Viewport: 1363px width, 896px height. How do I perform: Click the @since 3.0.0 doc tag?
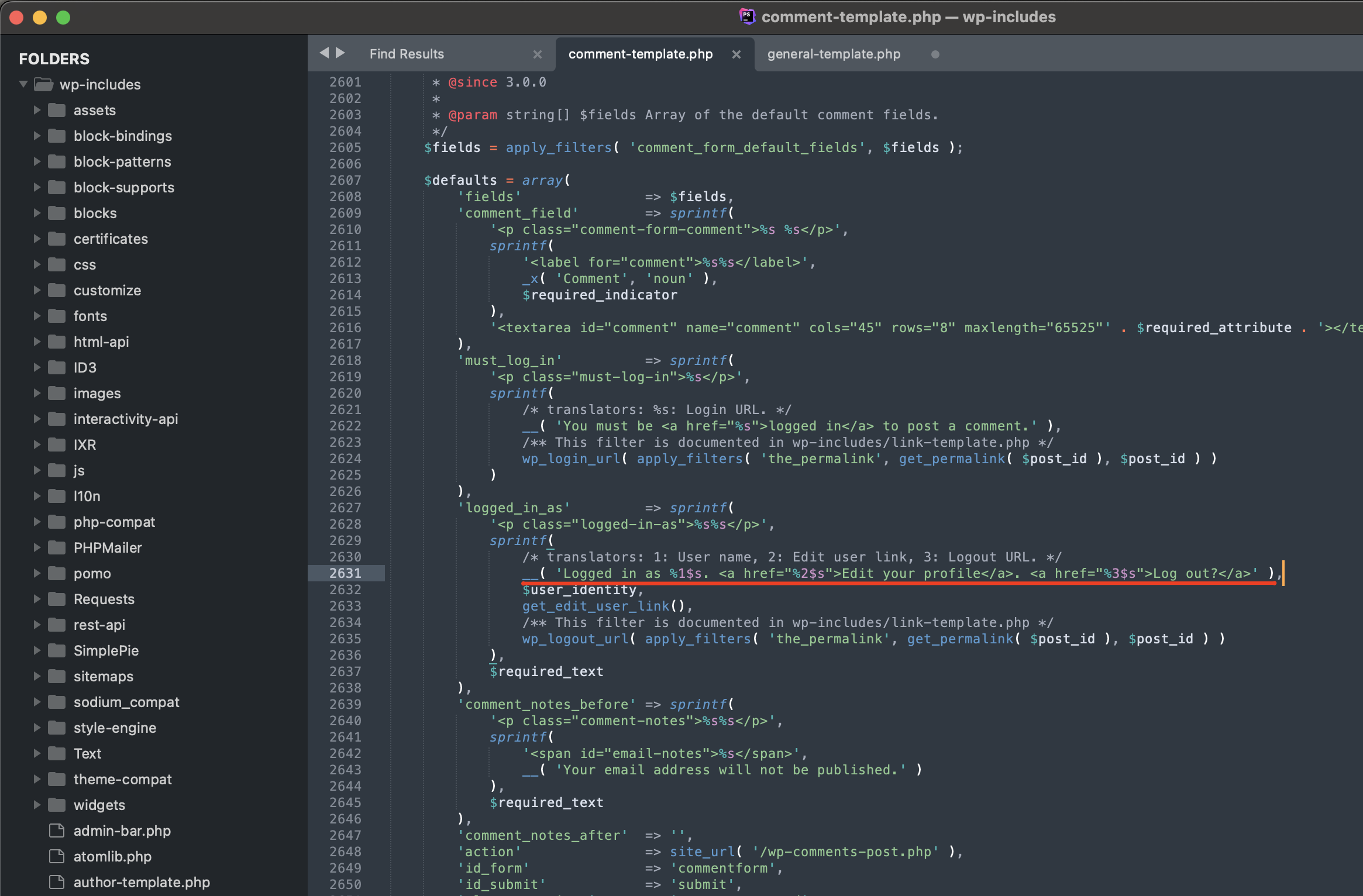pyautogui.click(x=497, y=82)
